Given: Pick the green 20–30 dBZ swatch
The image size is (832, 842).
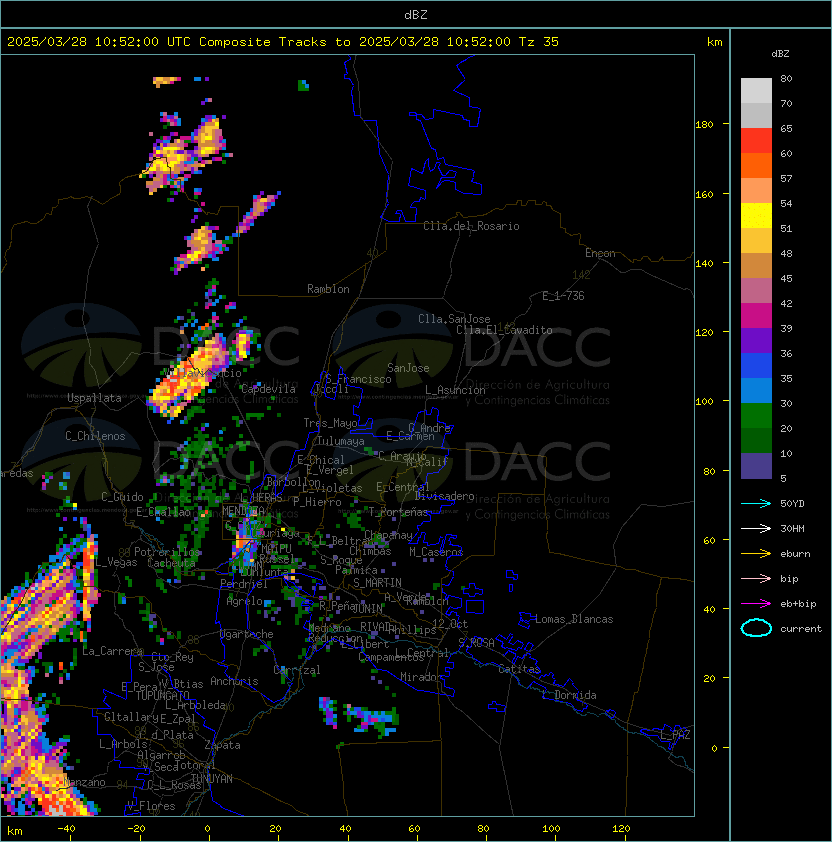Looking at the screenshot, I should [x=756, y=416].
